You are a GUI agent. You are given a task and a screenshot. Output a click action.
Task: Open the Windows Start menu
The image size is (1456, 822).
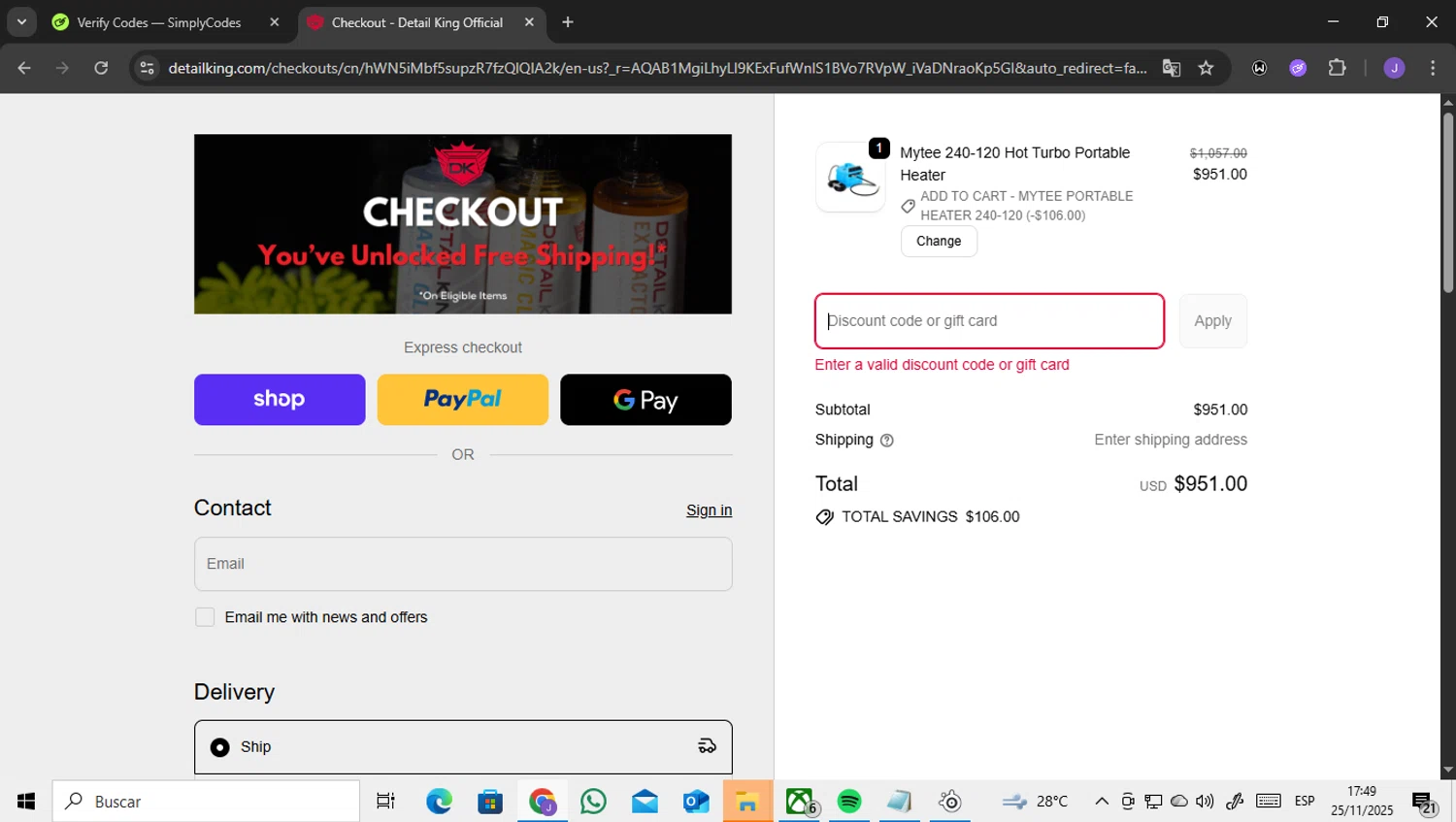(x=26, y=801)
